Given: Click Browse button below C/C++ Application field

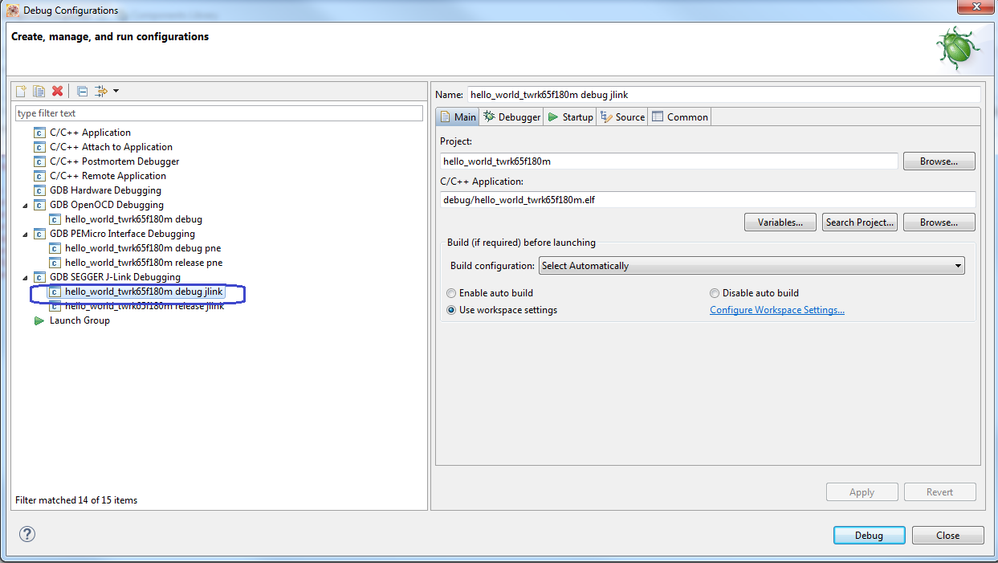Looking at the screenshot, I should pyautogui.click(x=939, y=223).
